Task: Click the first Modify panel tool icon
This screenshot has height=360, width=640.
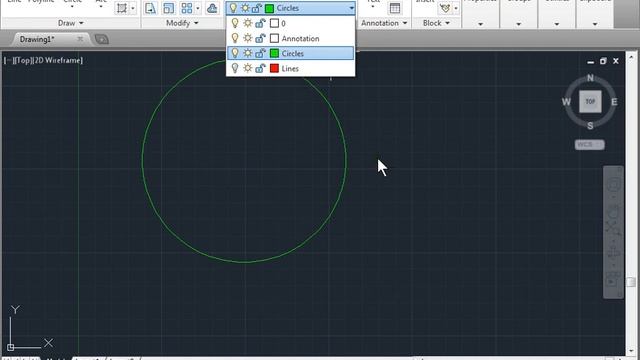Action: pyautogui.click(x=150, y=8)
